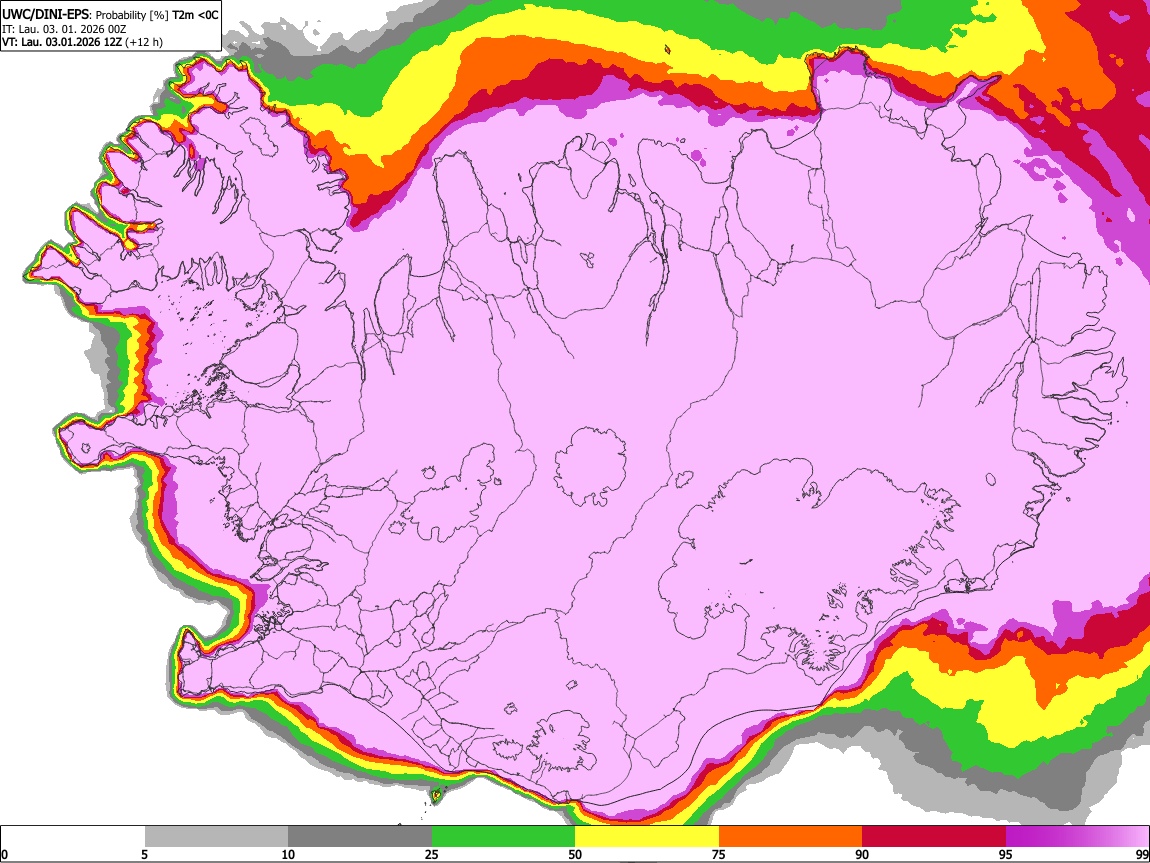This screenshot has width=1150, height=863.
Task: Click the white 0–5% legend segment
Action: pyautogui.click(x=73, y=837)
